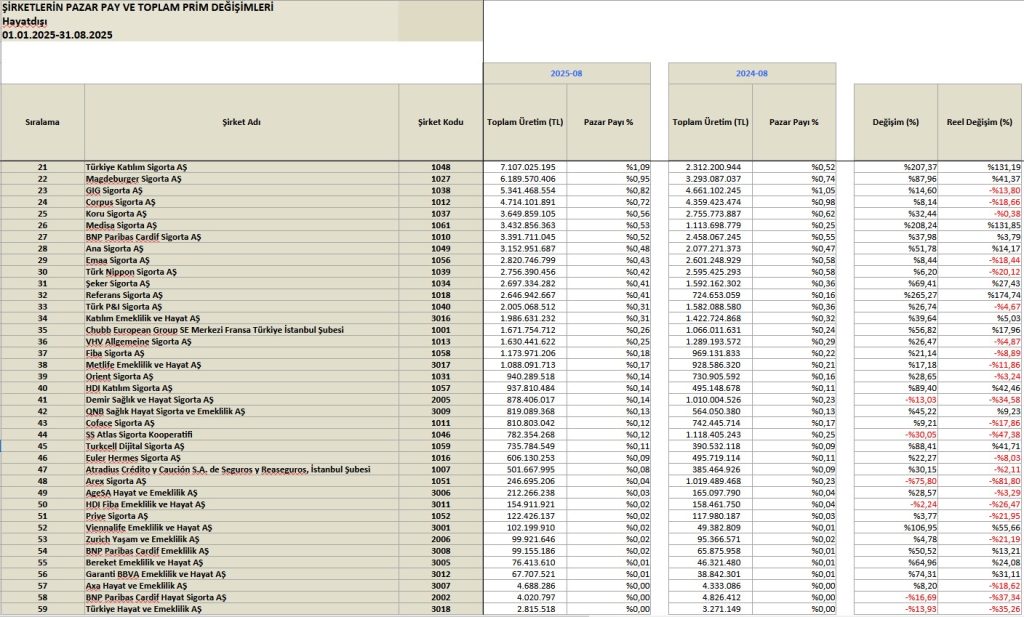Select the 2024 production value 2.312.200.944
The image size is (1024, 617).
(713, 167)
